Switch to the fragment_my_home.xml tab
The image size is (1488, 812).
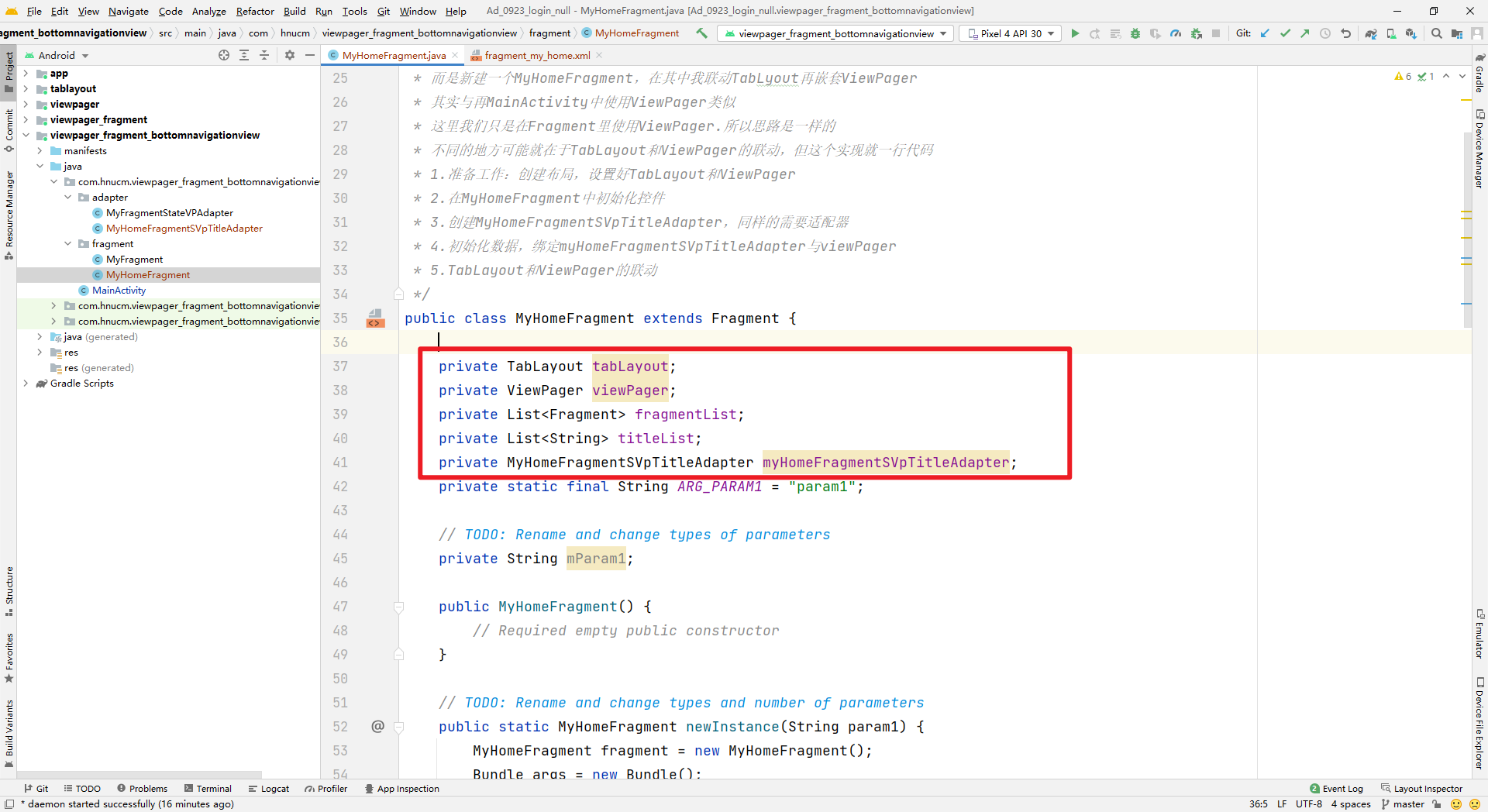537,55
